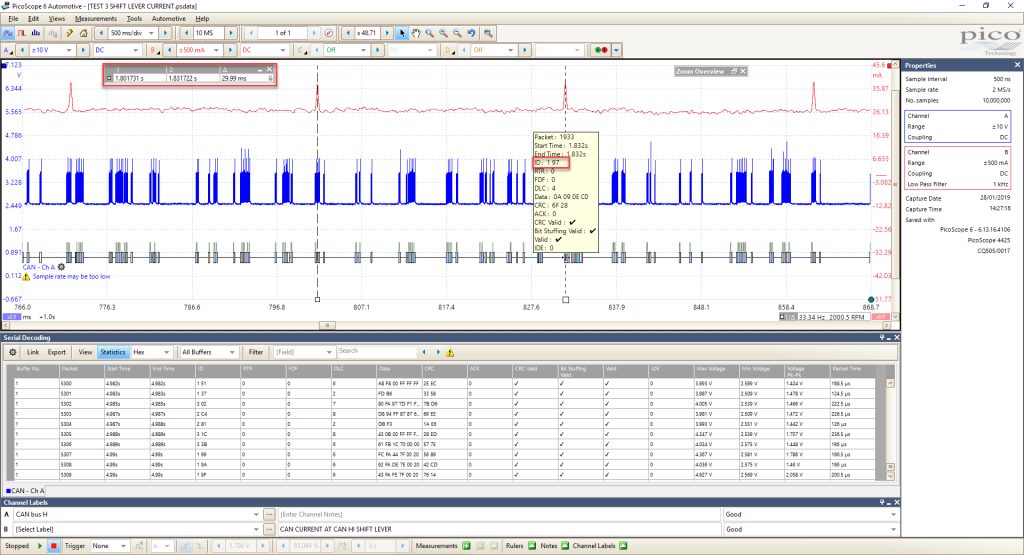
Task: Select Scope mode icon
Action: (x=8, y=33)
